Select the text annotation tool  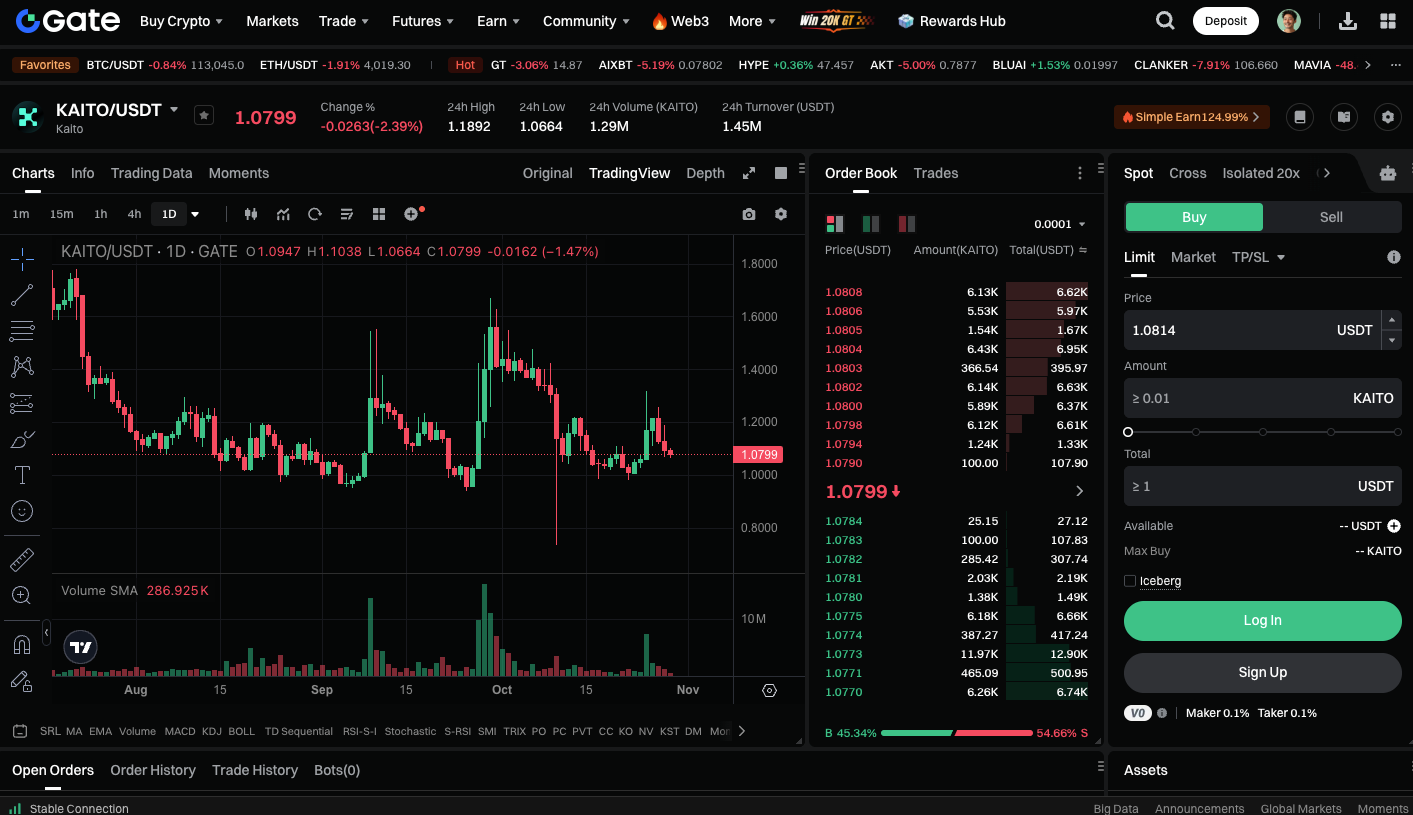(x=22, y=474)
